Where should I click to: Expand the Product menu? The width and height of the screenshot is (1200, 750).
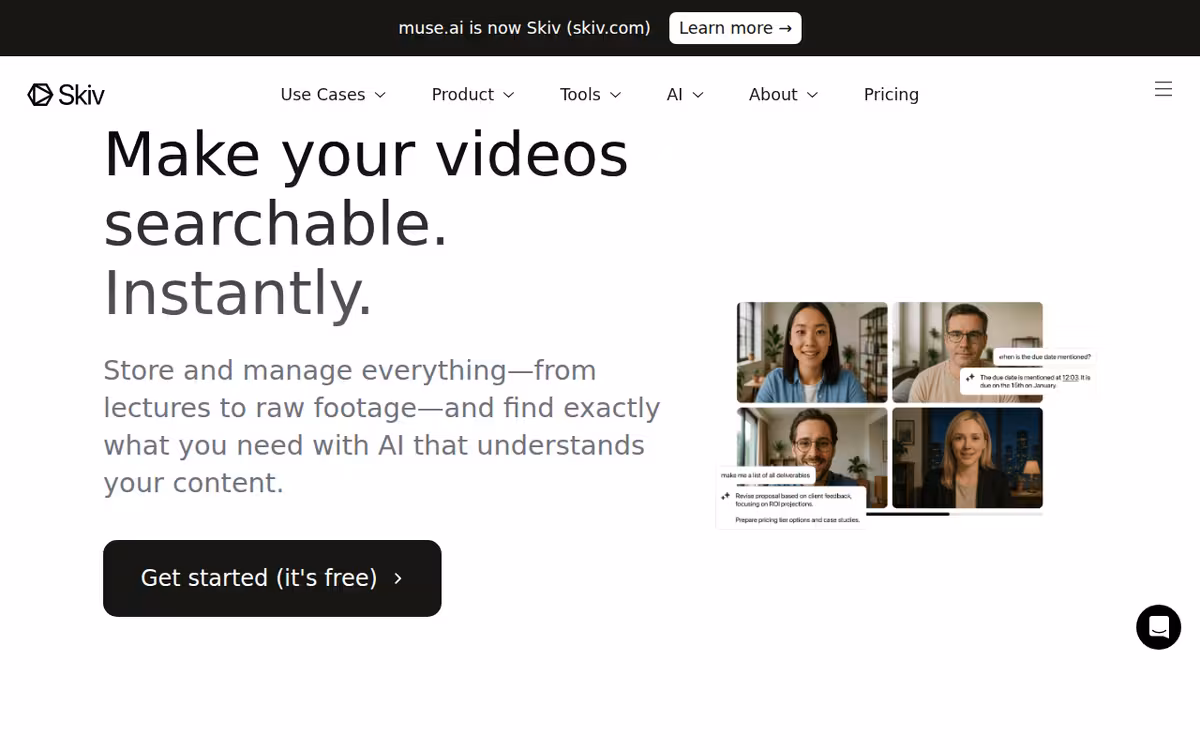click(473, 94)
